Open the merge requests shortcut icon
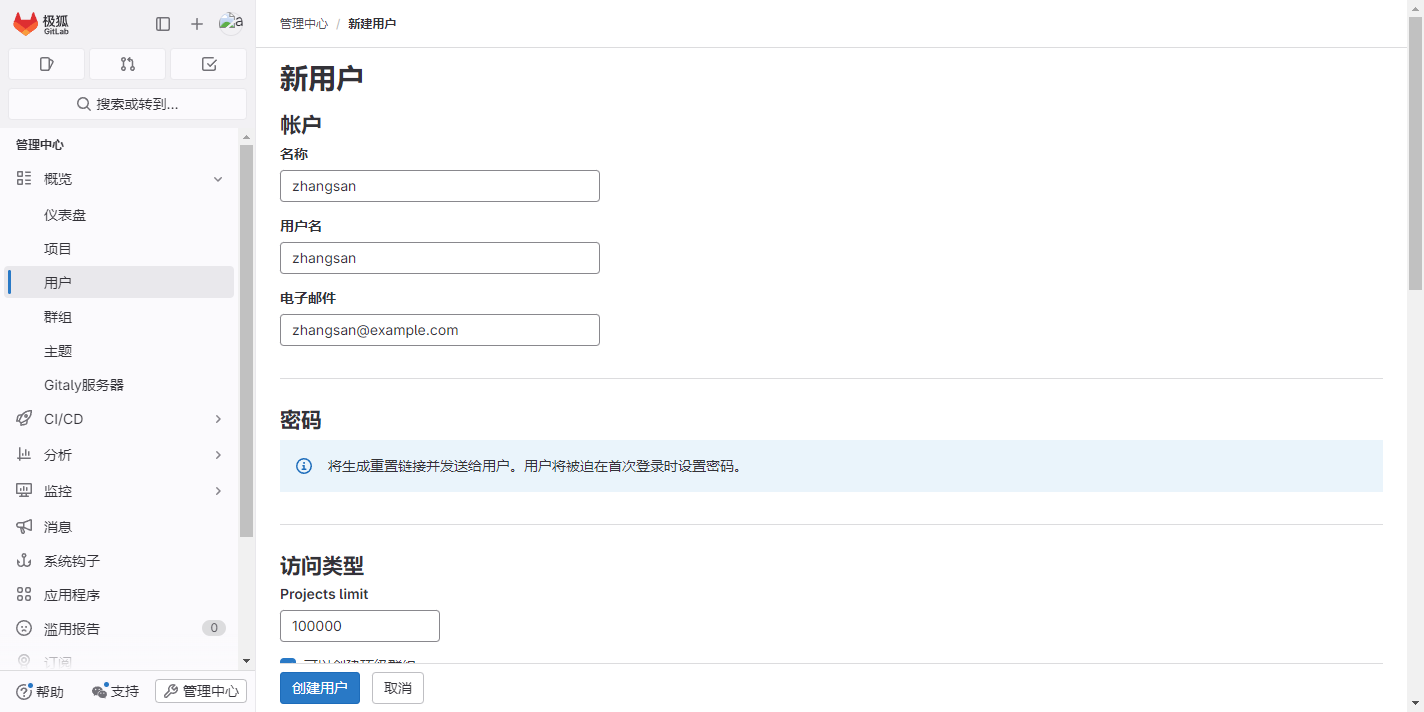The width and height of the screenshot is (1424, 712). (x=127, y=64)
